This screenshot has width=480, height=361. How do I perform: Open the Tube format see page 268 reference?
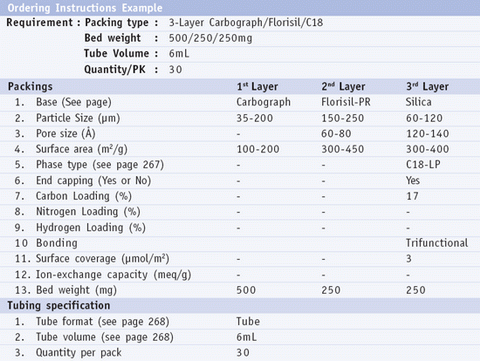(x=103, y=322)
